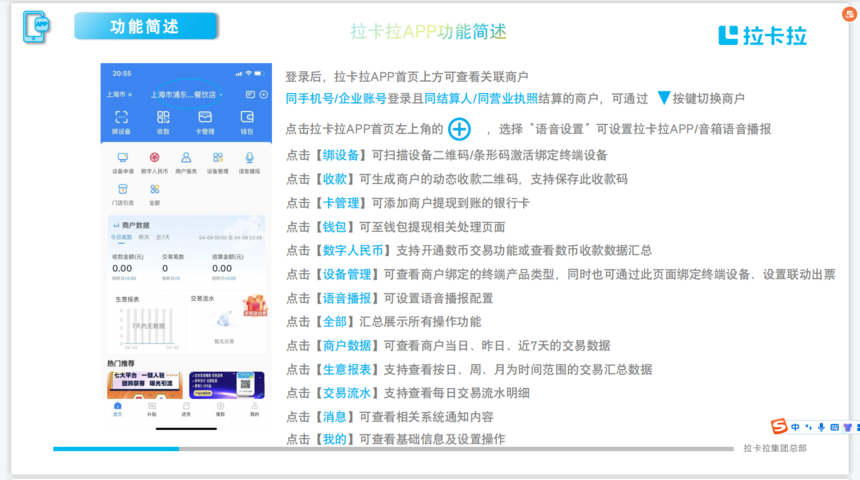The image size is (860, 480).
Task: Select the 昨天 data tab
Action: pos(144,238)
